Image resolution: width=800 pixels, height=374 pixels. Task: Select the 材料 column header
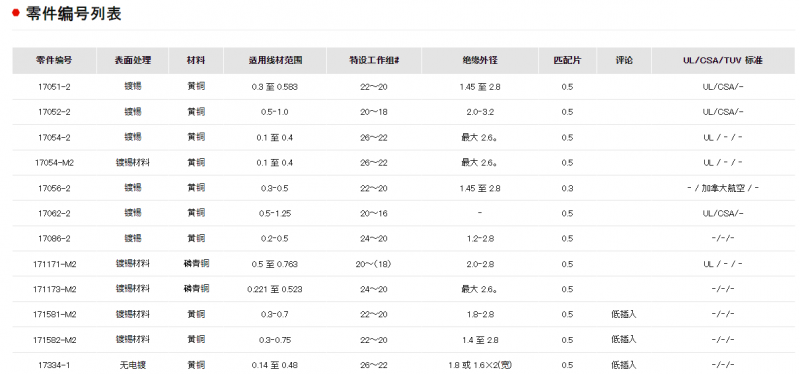[196, 60]
